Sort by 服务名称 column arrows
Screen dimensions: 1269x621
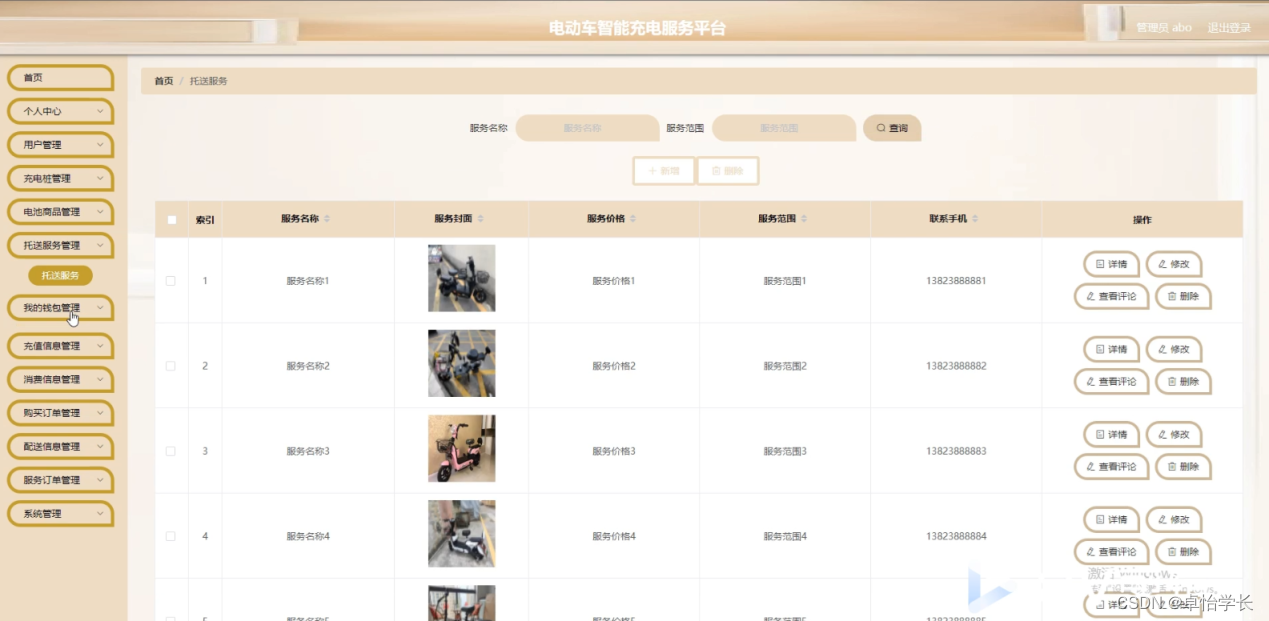pyautogui.click(x=327, y=219)
